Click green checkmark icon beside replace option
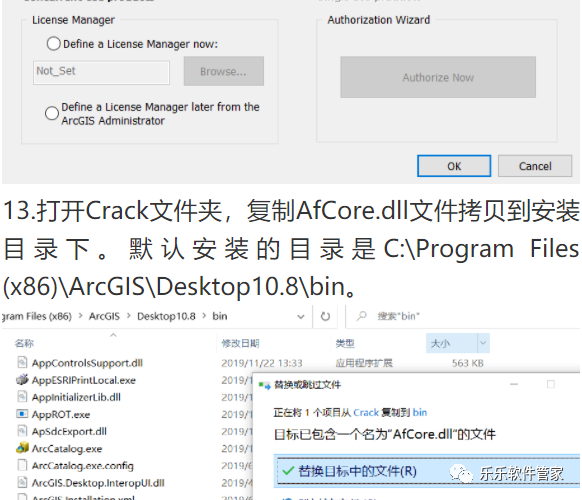Screen dimensions: 582x500 tap(288, 471)
